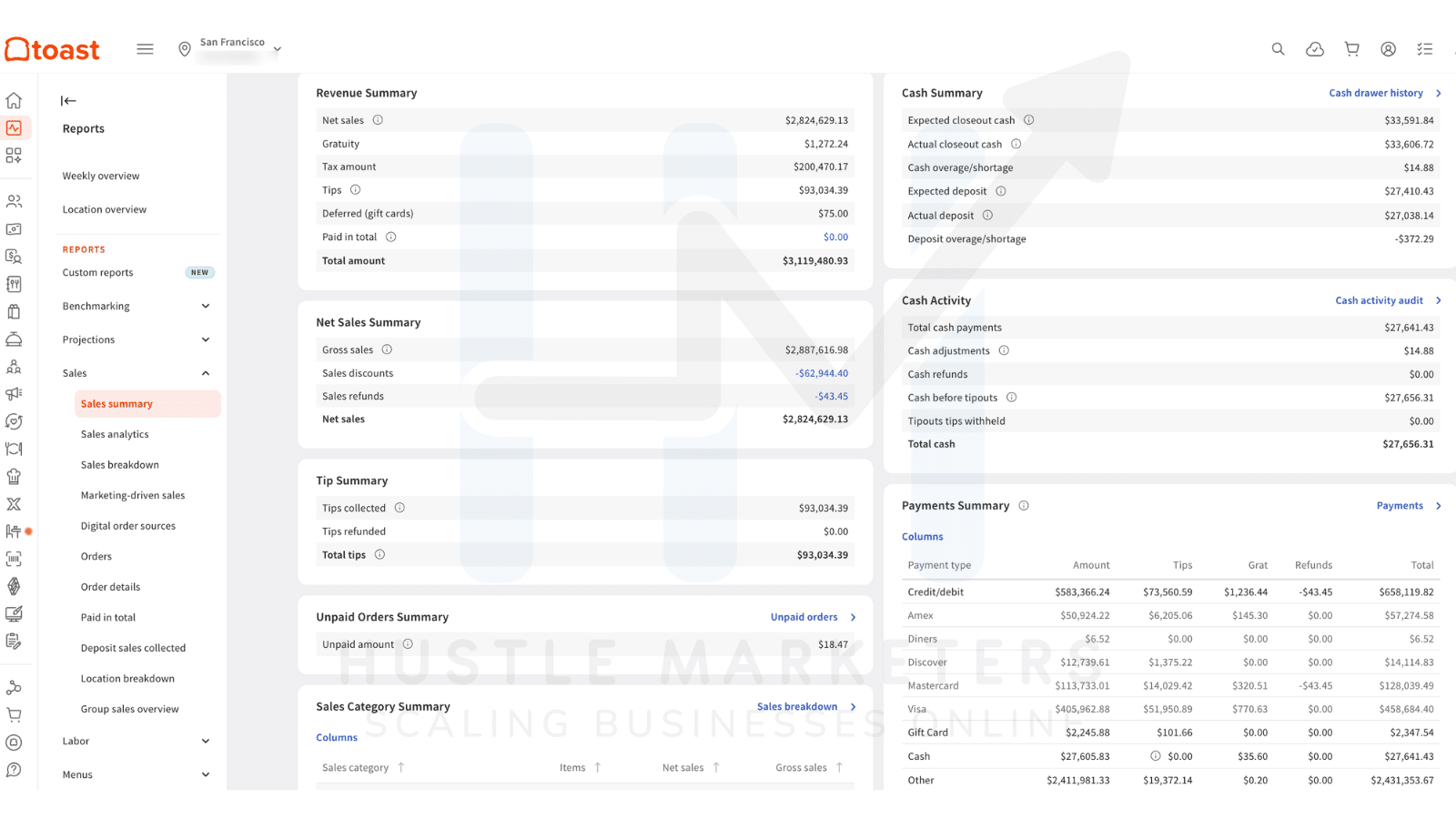Open search with the magnifier icon
The height and width of the screenshot is (819, 1456).
(1278, 49)
